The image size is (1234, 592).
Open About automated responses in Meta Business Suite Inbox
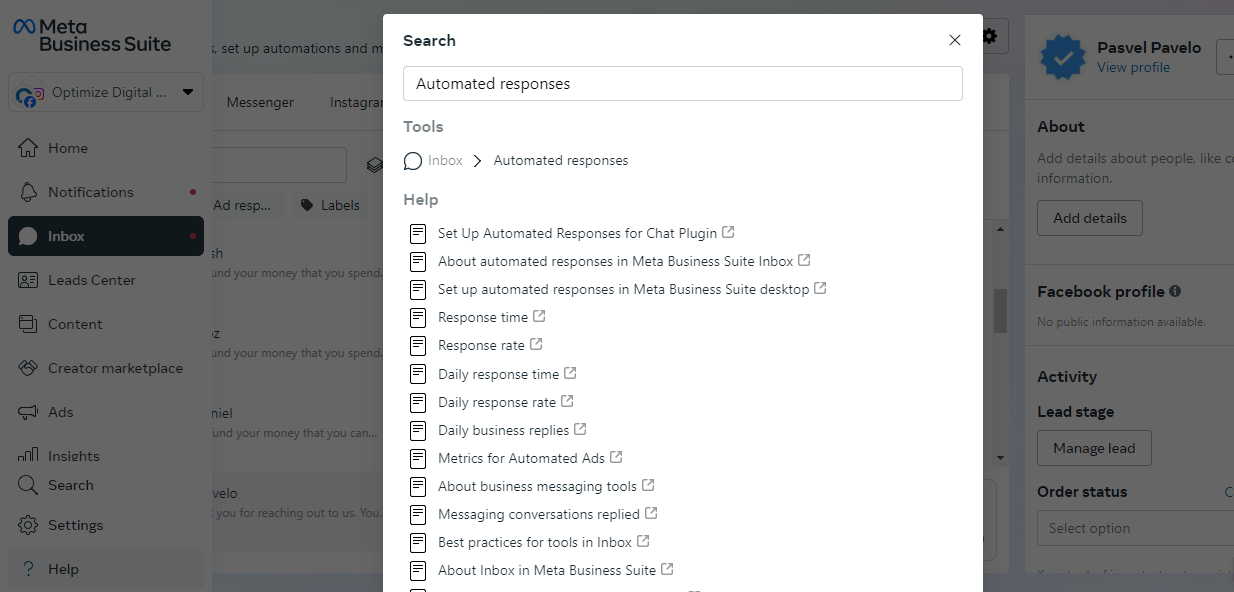pyautogui.click(x=615, y=261)
